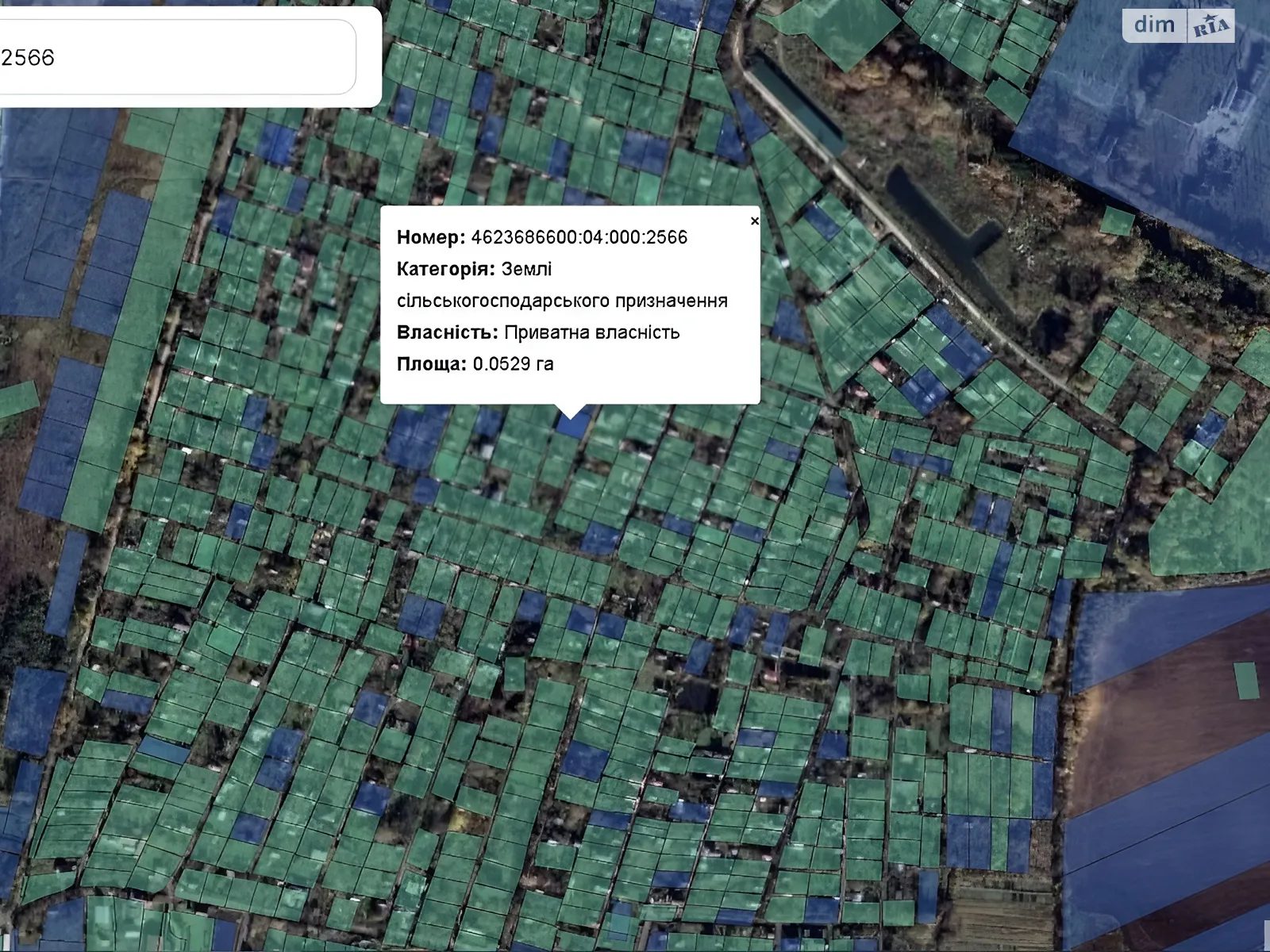Click the dim RIA logo watermark
This screenshot has width=1270, height=952.
tap(1178, 26)
